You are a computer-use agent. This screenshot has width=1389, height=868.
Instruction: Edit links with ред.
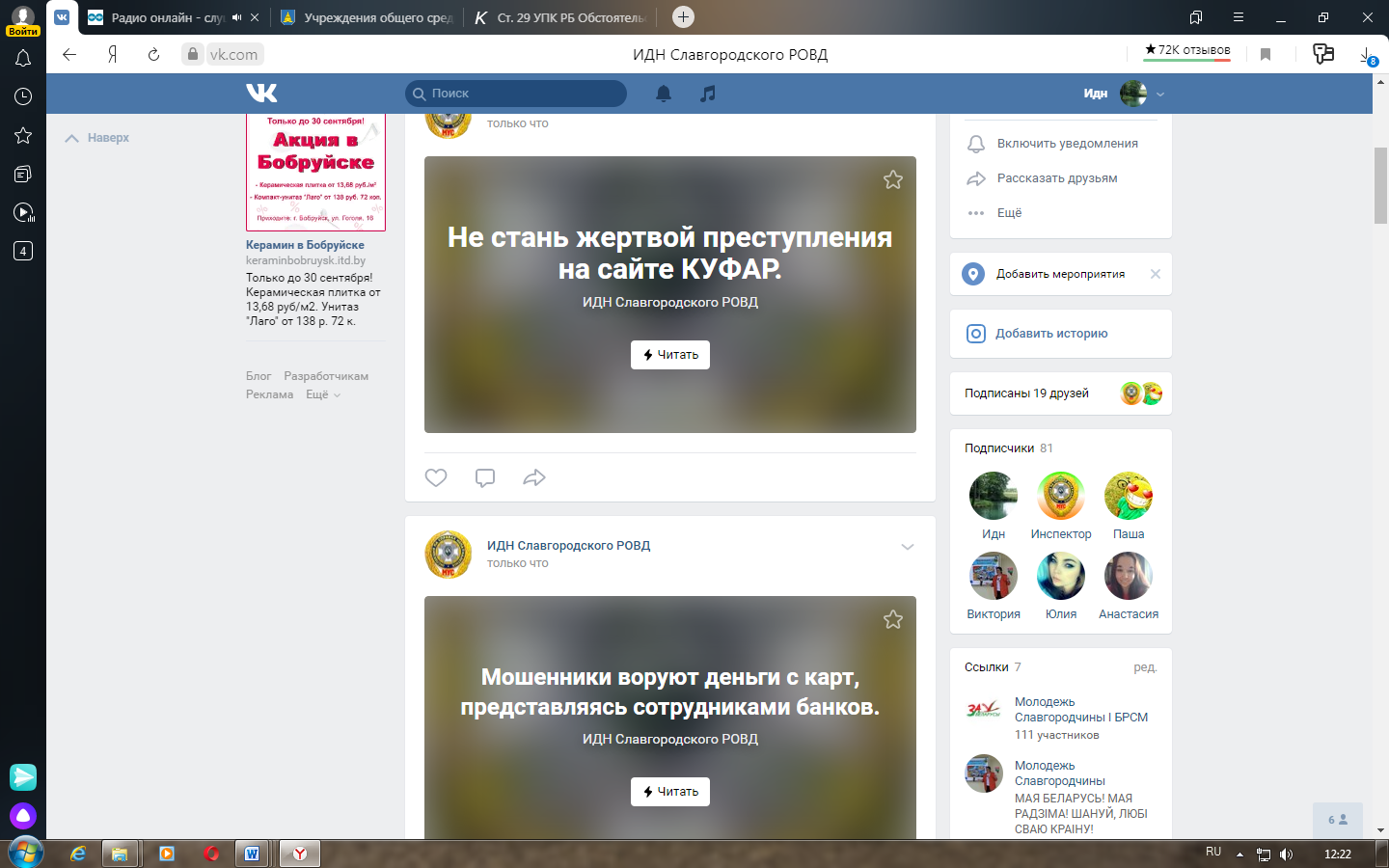1145,667
